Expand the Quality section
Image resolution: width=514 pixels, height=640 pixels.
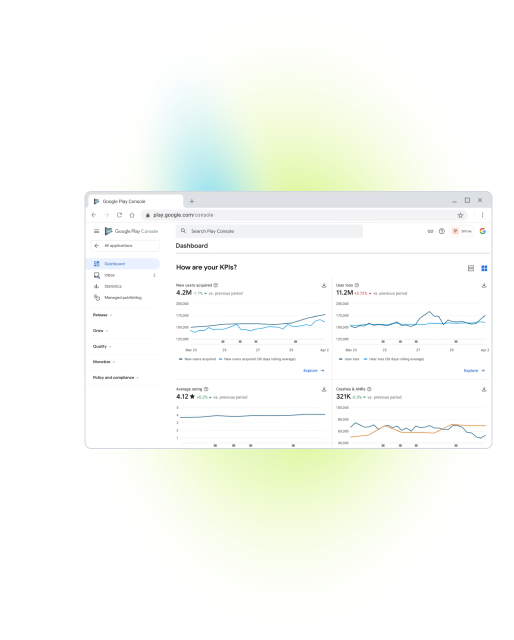coord(102,347)
